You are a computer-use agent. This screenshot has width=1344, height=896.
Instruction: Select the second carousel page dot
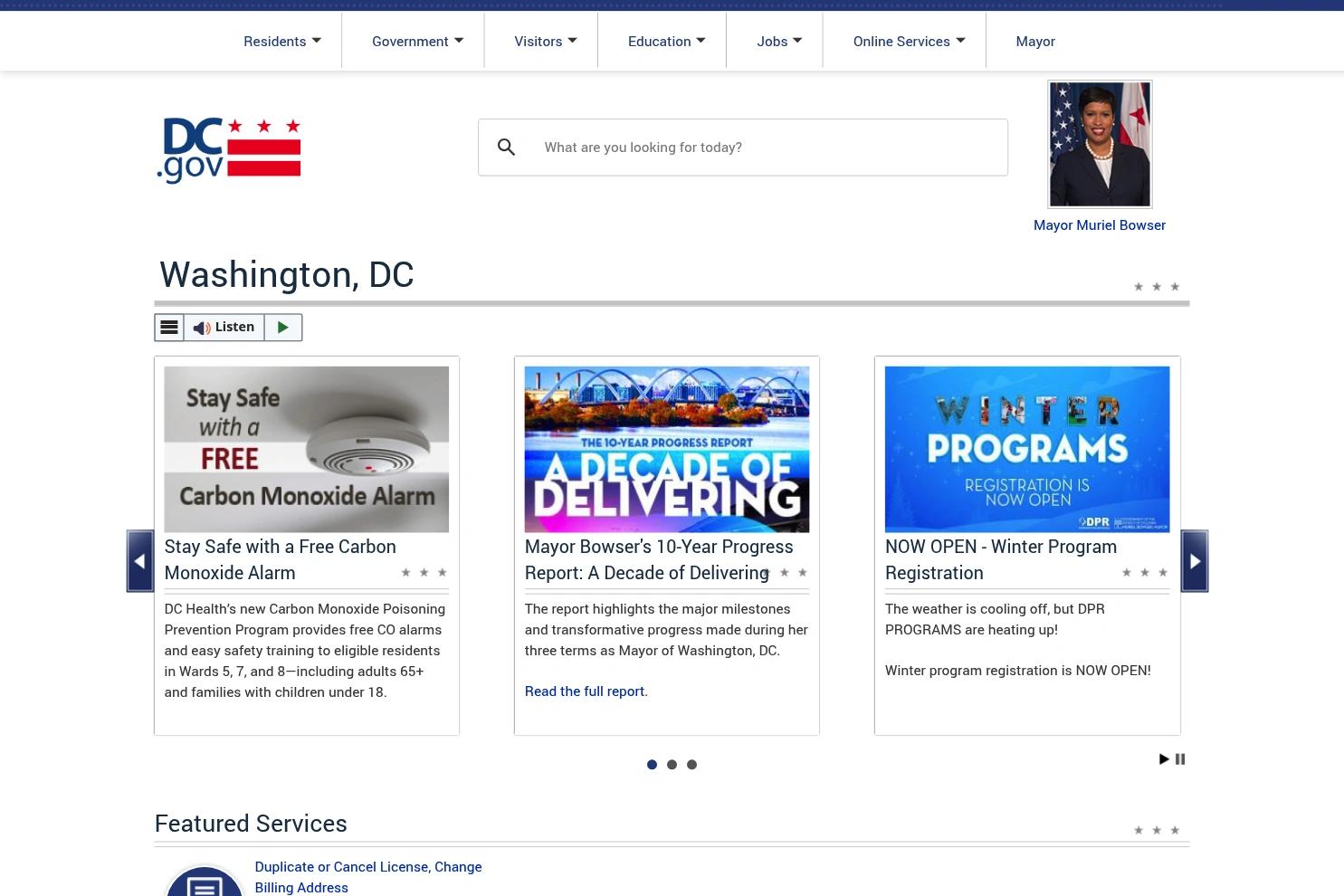click(x=672, y=765)
